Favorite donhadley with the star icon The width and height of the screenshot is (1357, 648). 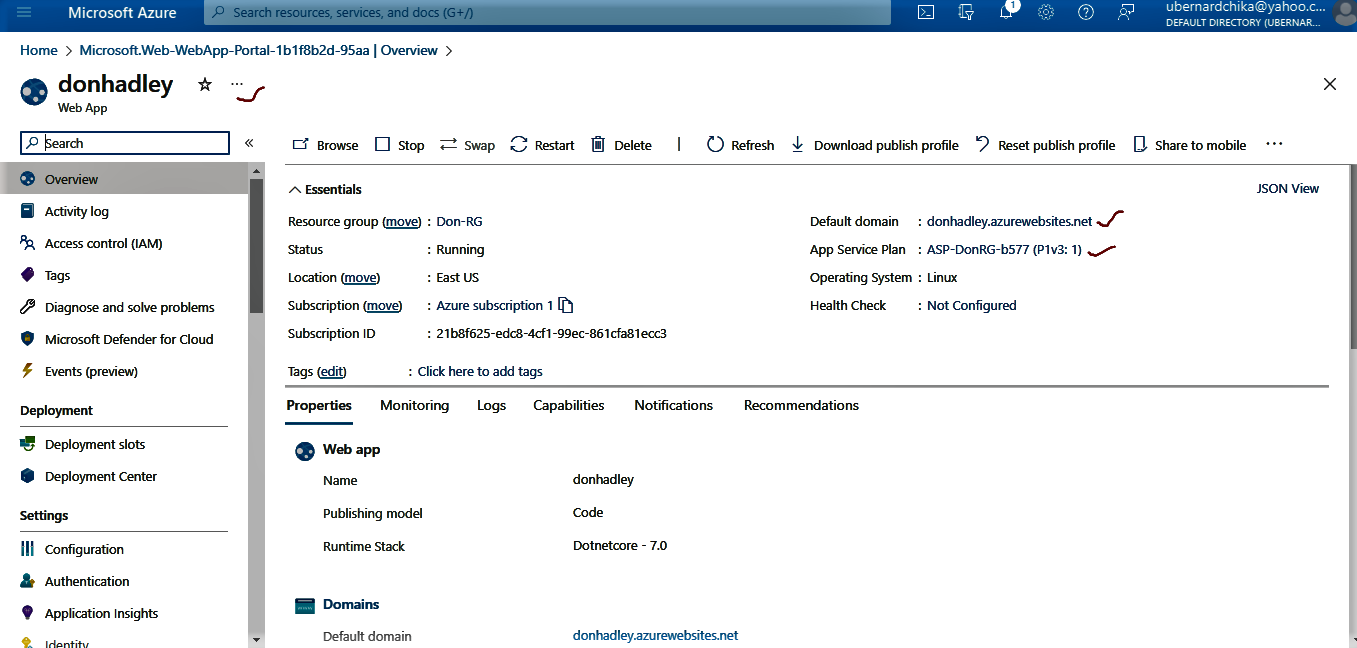[205, 85]
